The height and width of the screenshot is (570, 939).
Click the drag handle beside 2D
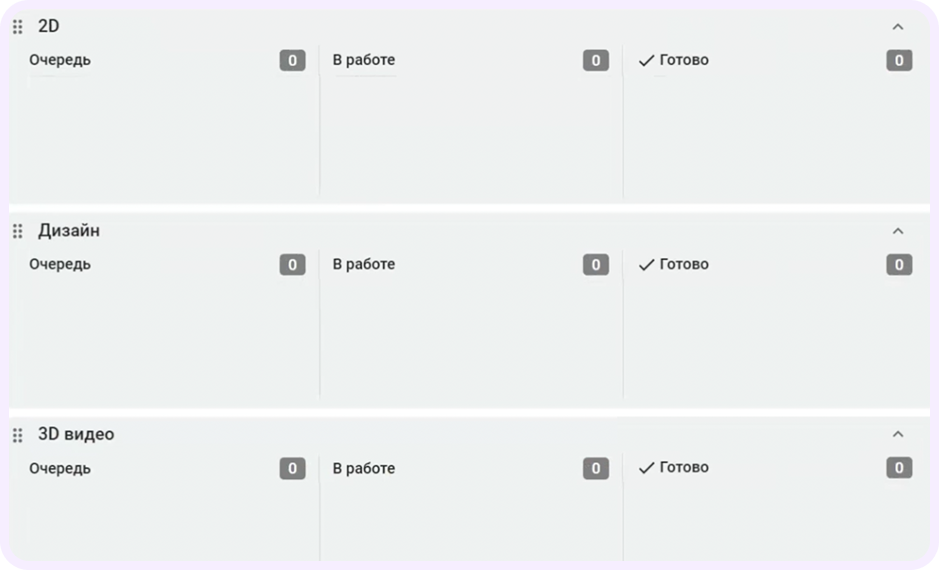pos(17,27)
